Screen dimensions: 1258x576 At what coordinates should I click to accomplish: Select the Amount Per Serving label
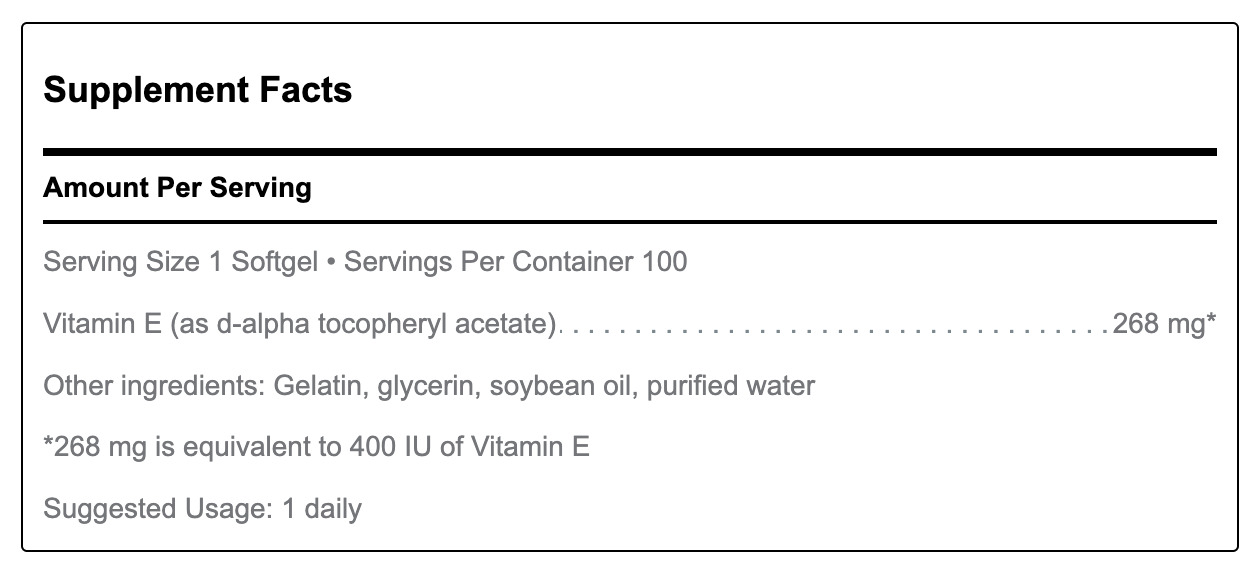point(178,188)
